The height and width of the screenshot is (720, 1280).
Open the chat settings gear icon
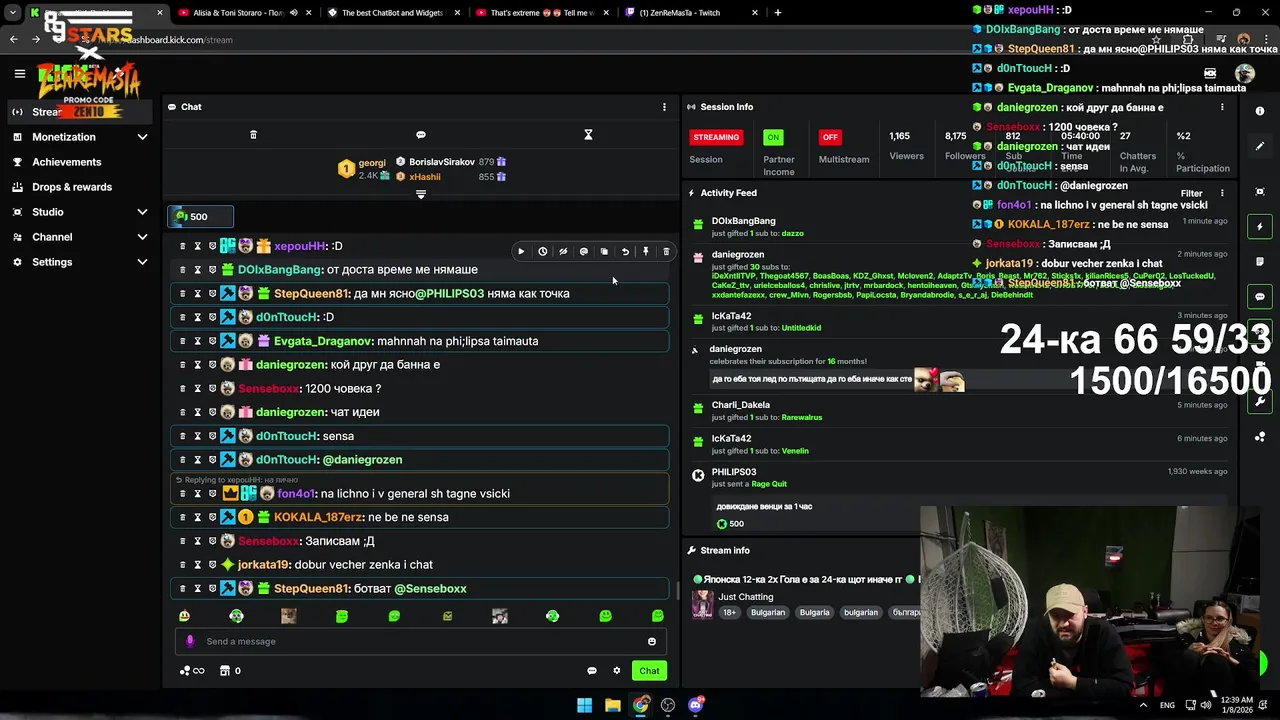[617, 671]
